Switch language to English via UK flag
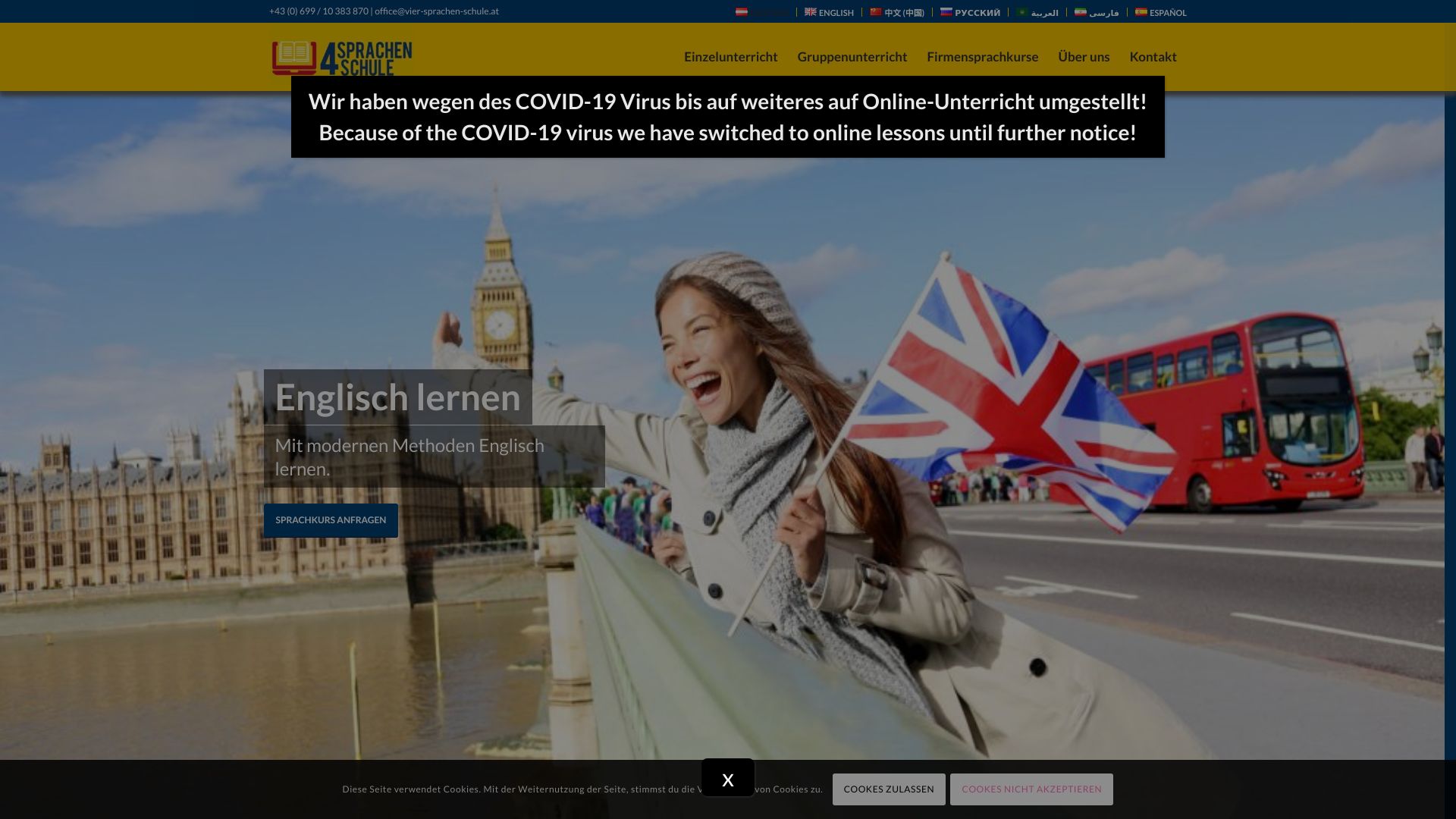Image resolution: width=1456 pixels, height=819 pixels. click(x=811, y=12)
